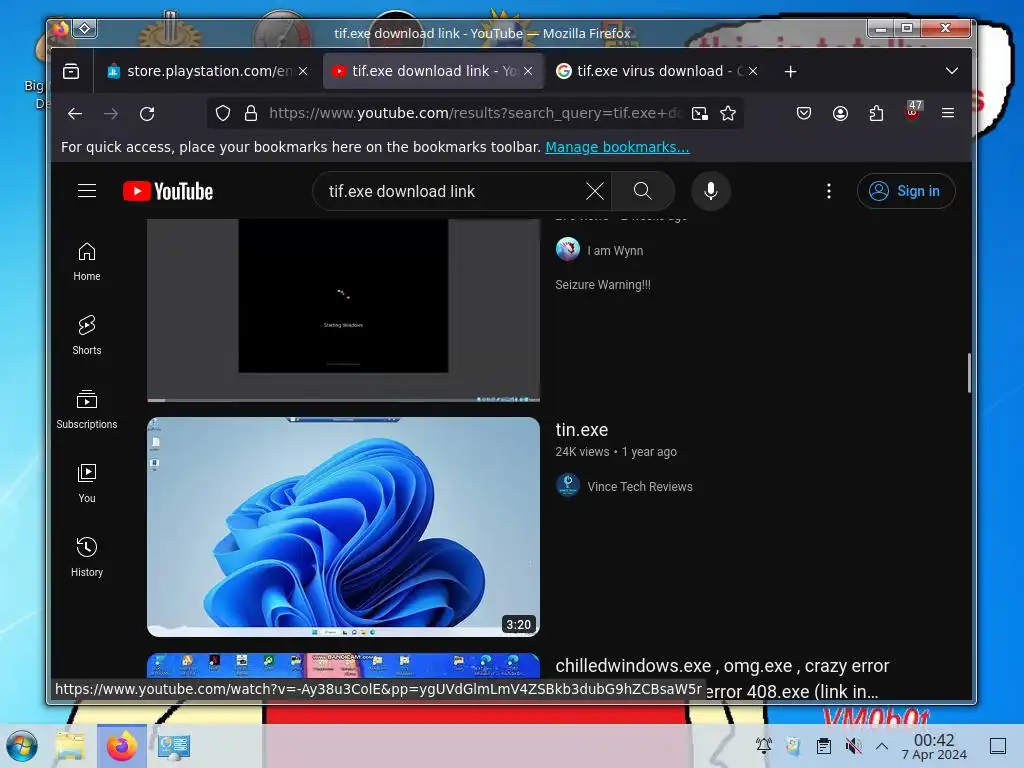Screen dimensions: 1024x768
Task: Open Home in YouTube sidebar
Action: click(87, 261)
